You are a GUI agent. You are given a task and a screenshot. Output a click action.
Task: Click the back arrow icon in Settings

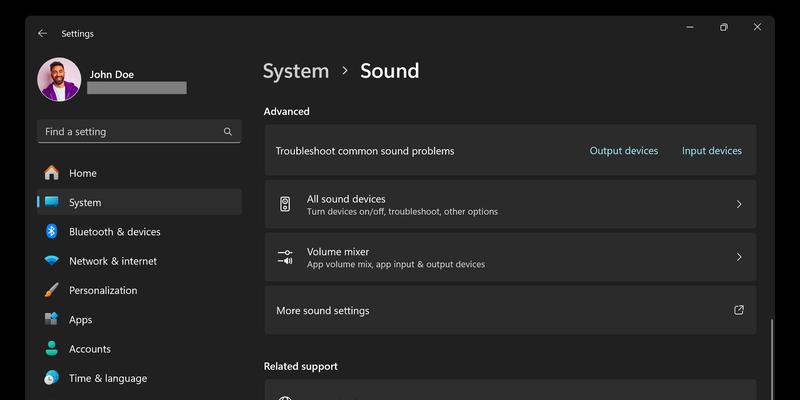(42, 33)
